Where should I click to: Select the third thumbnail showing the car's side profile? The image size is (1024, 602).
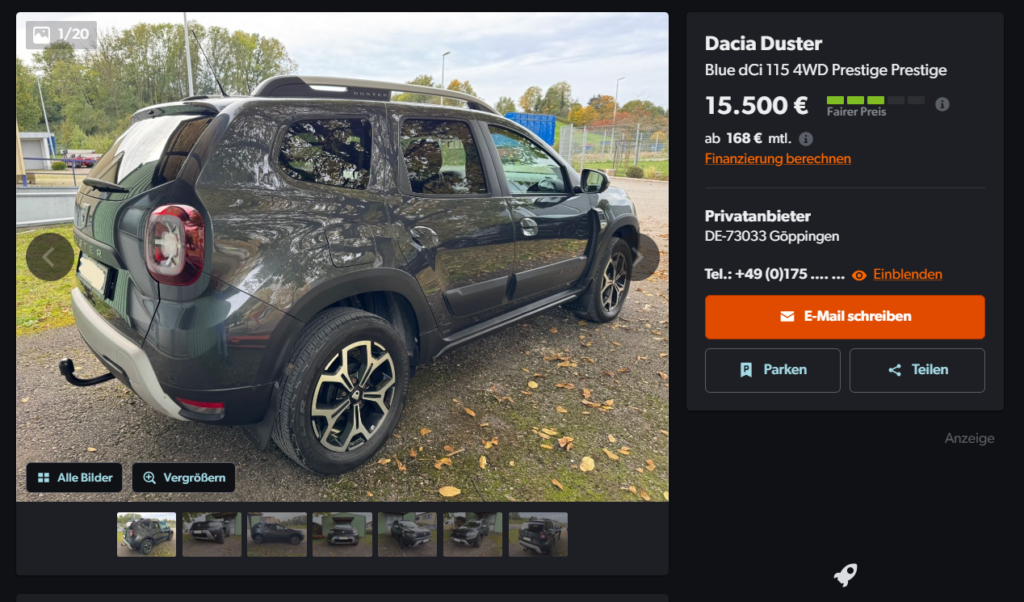click(277, 534)
